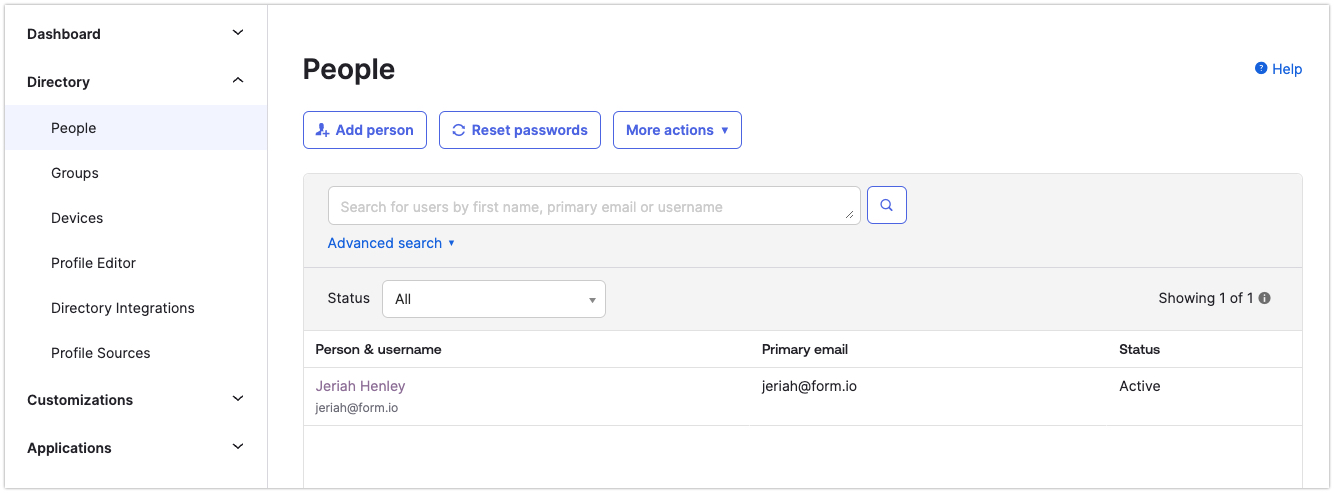This screenshot has width=1334, height=493.
Task: Expand the Dashboard sidebar section
Action: pyautogui.click(x=238, y=33)
